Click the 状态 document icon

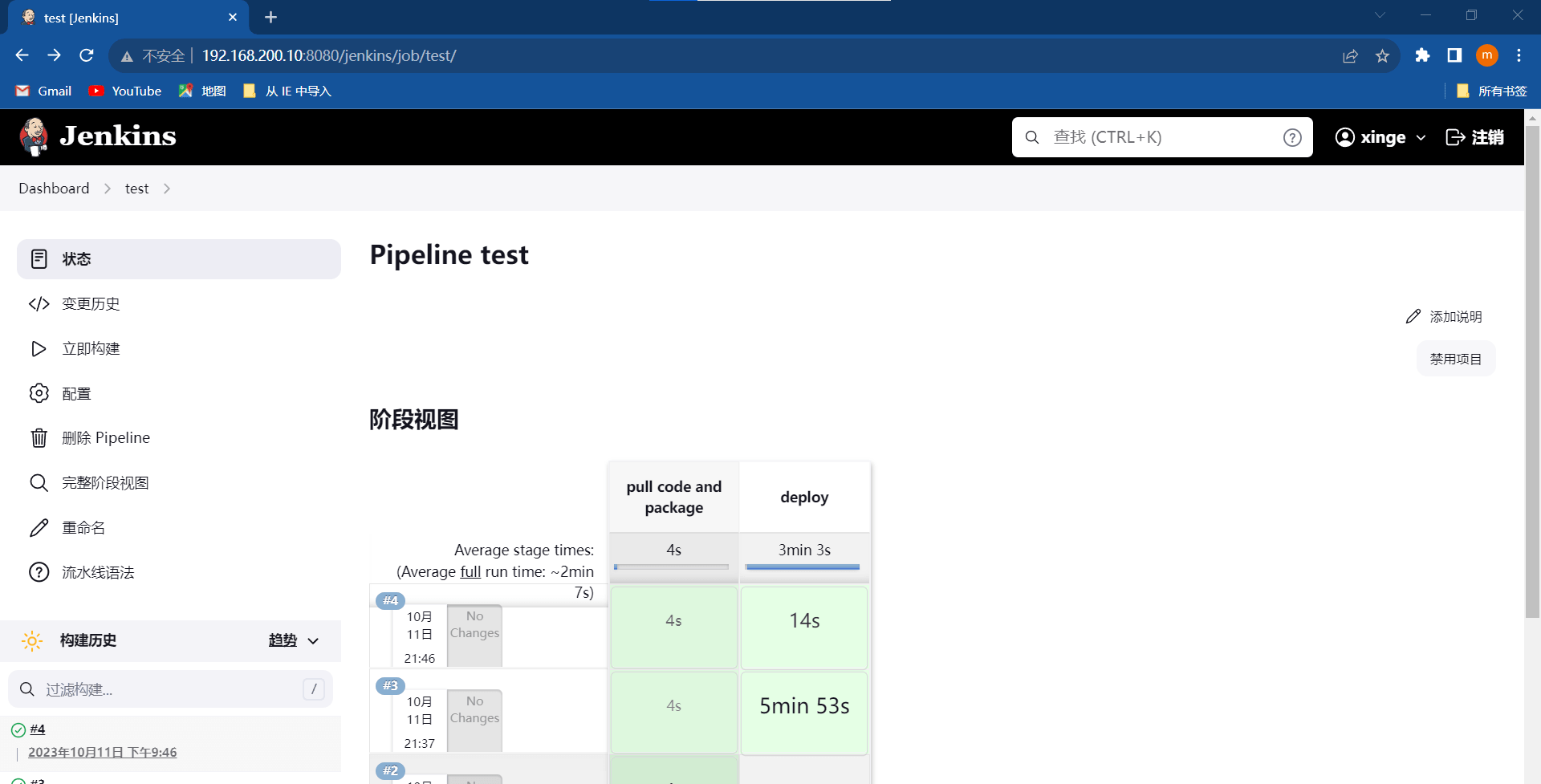pos(39,259)
